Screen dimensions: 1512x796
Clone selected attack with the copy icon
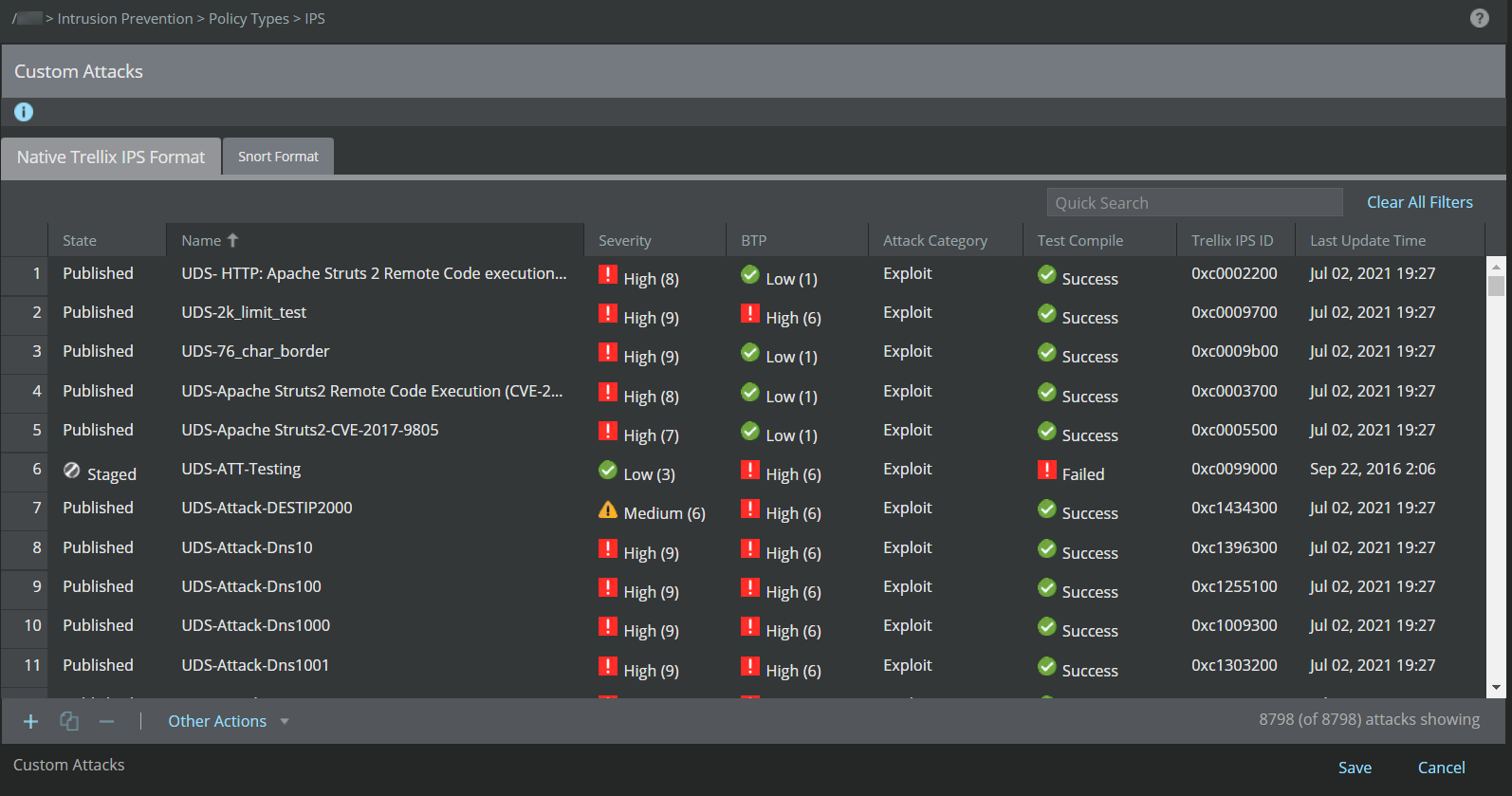69,721
